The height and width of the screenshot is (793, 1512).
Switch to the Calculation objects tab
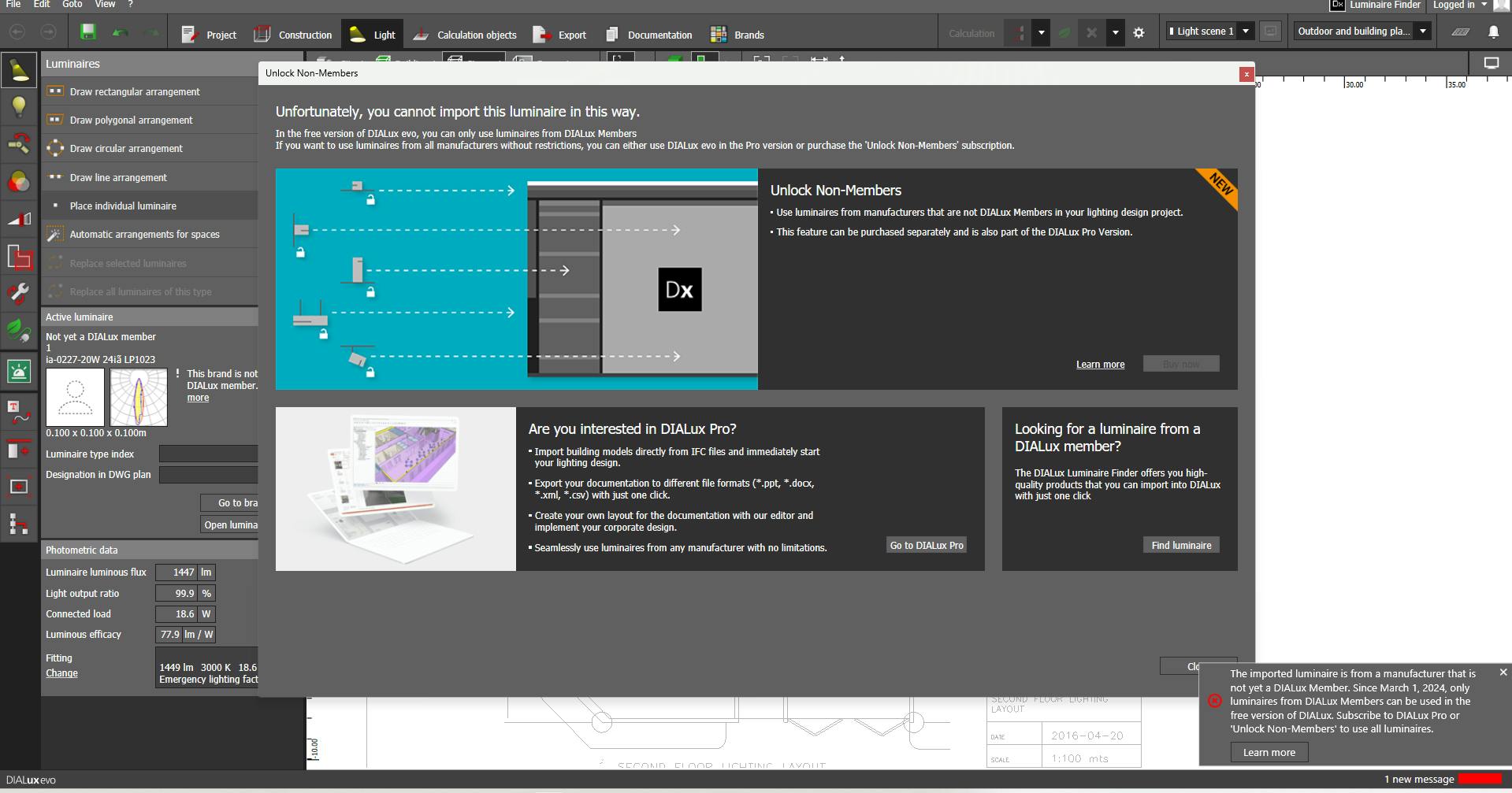[464, 35]
